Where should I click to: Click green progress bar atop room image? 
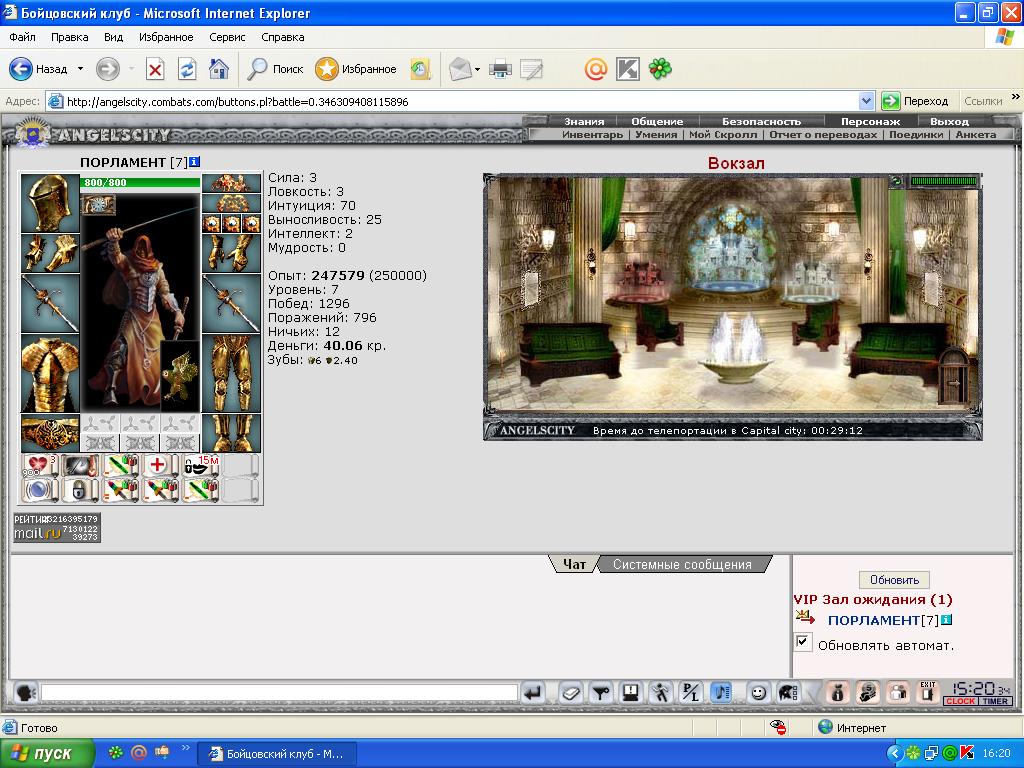pyautogui.click(x=944, y=181)
